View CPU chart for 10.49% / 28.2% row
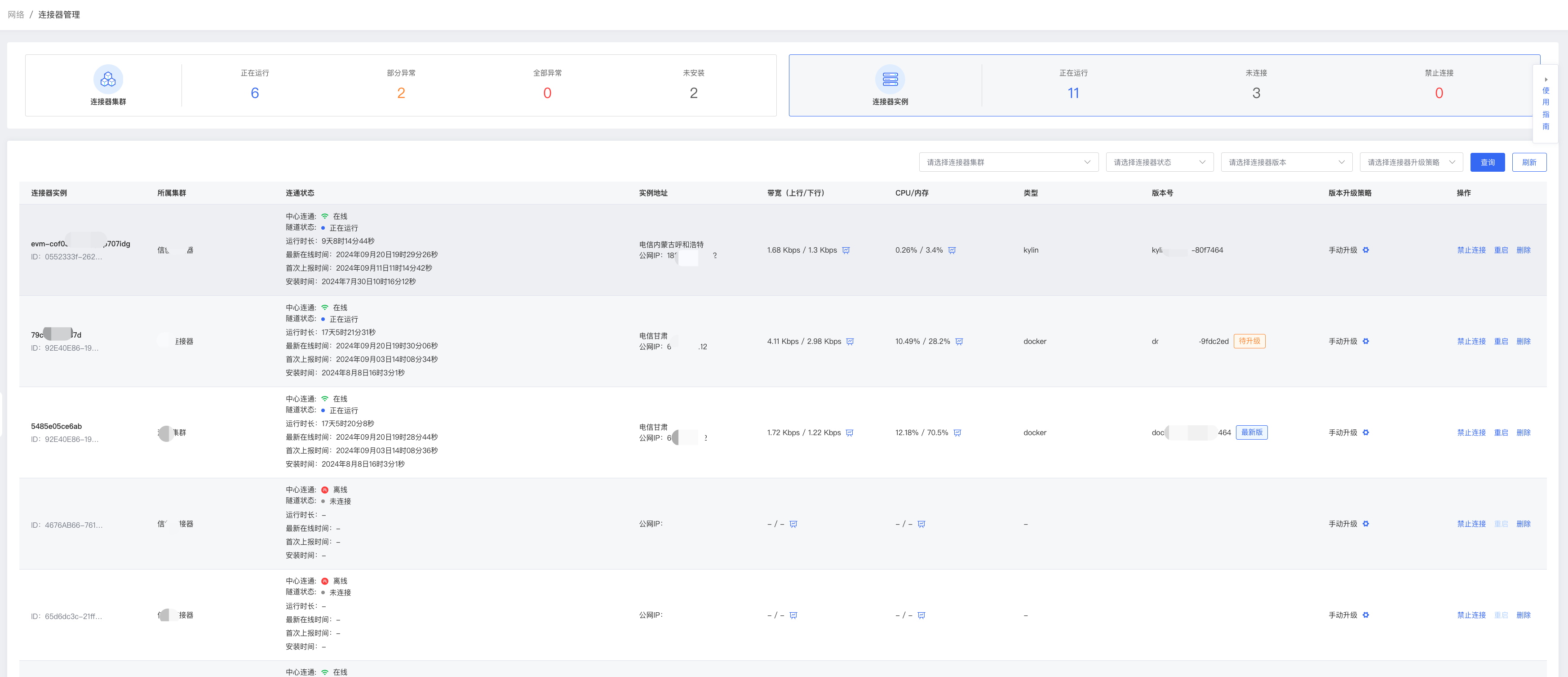Image resolution: width=1568 pixels, height=677 pixels. (x=959, y=342)
